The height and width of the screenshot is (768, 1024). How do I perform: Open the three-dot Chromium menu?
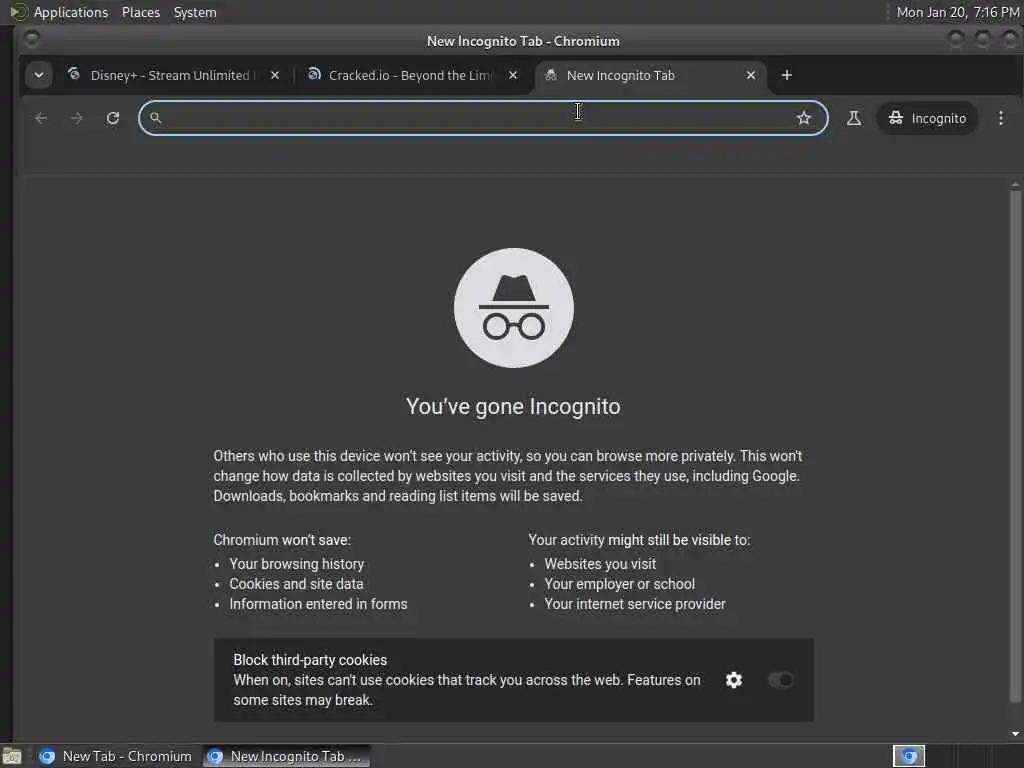point(1001,118)
